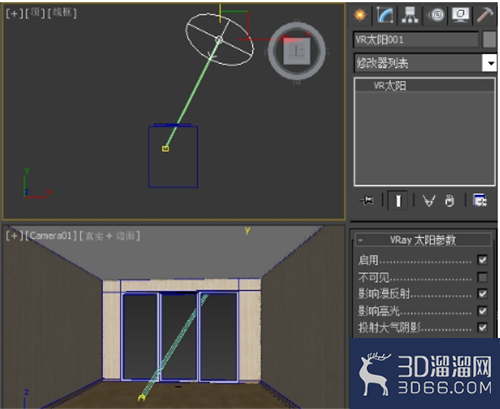Click Make Unique icon
Screen dimensions: 500x409
click(x=429, y=201)
